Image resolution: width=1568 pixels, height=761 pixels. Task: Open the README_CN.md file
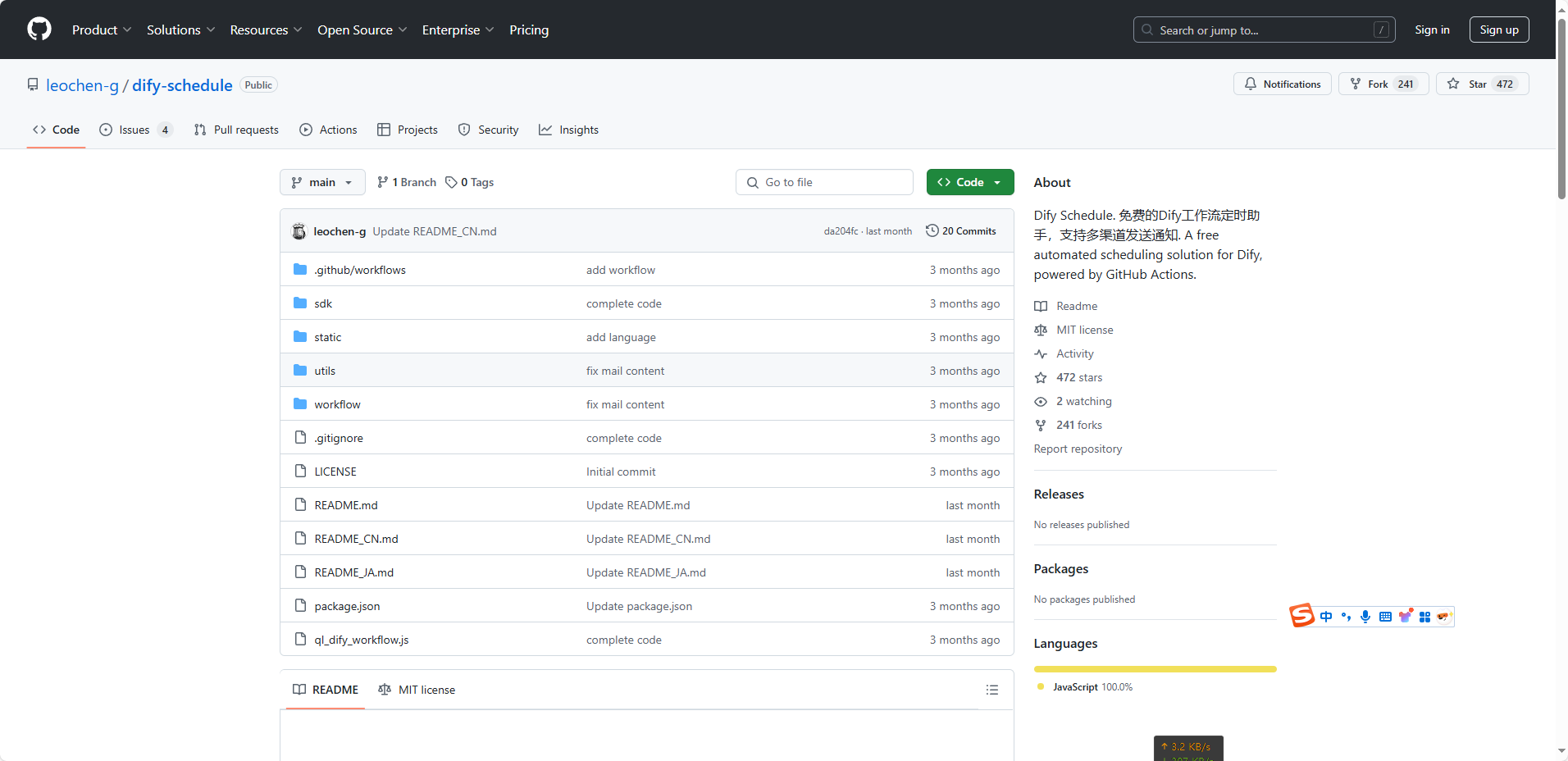pos(356,539)
